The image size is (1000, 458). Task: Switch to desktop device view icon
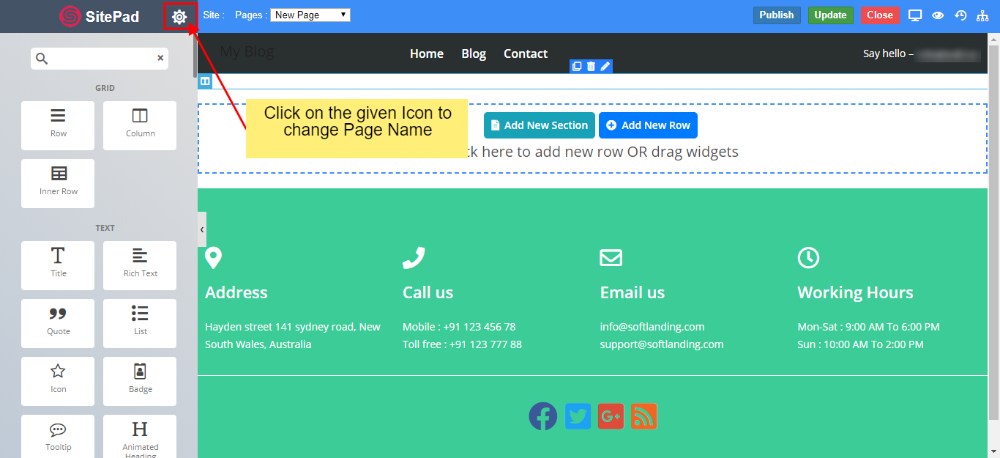tap(914, 15)
